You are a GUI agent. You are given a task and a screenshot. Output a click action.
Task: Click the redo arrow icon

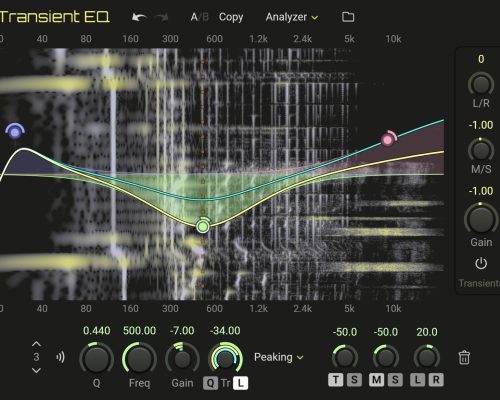click(162, 17)
